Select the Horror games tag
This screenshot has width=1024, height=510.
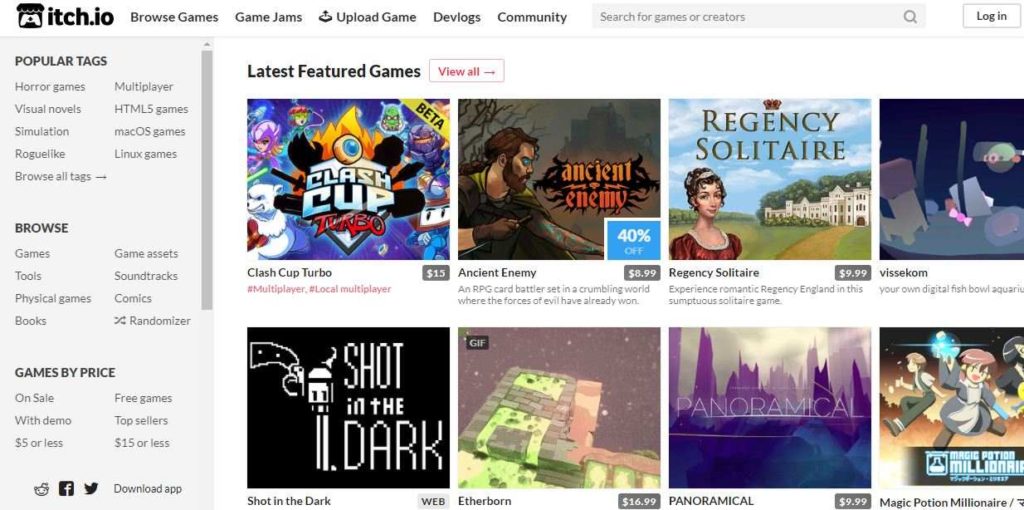[50, 87]
